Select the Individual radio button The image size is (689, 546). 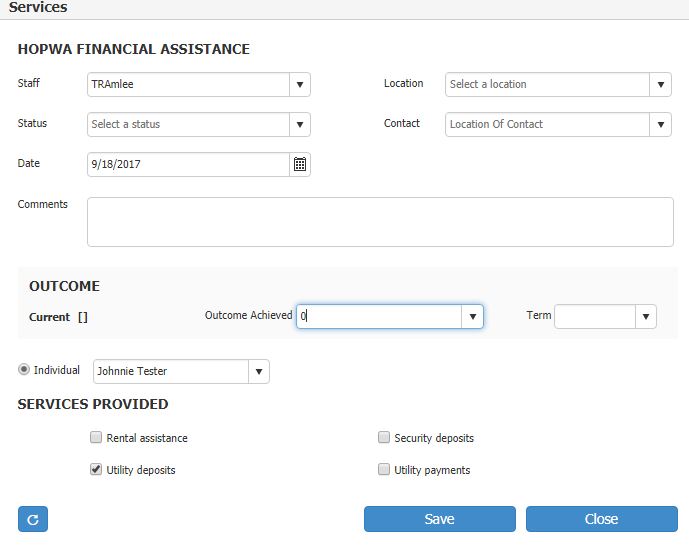click(24, 369)
